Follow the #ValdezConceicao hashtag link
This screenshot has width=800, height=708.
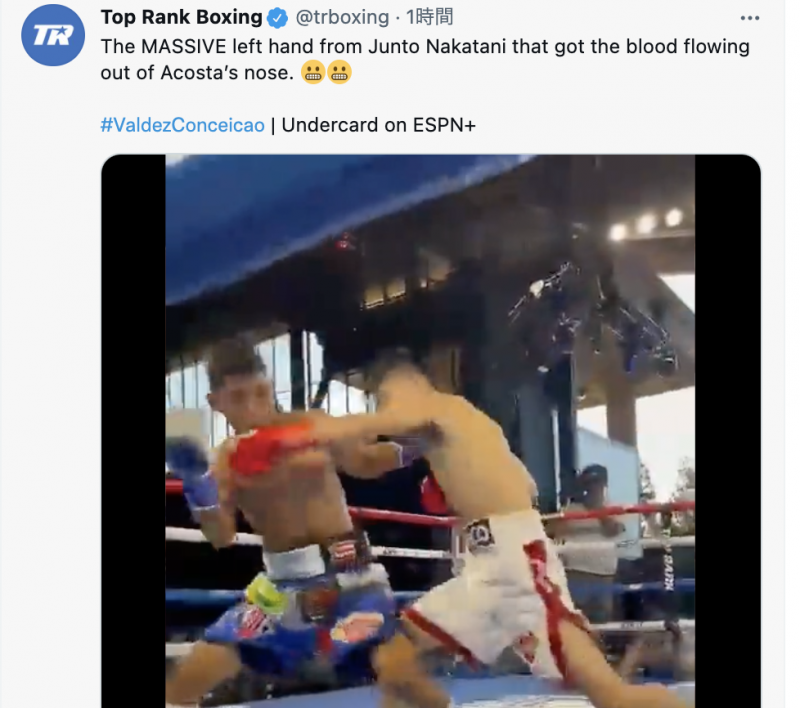click(183, 125)
